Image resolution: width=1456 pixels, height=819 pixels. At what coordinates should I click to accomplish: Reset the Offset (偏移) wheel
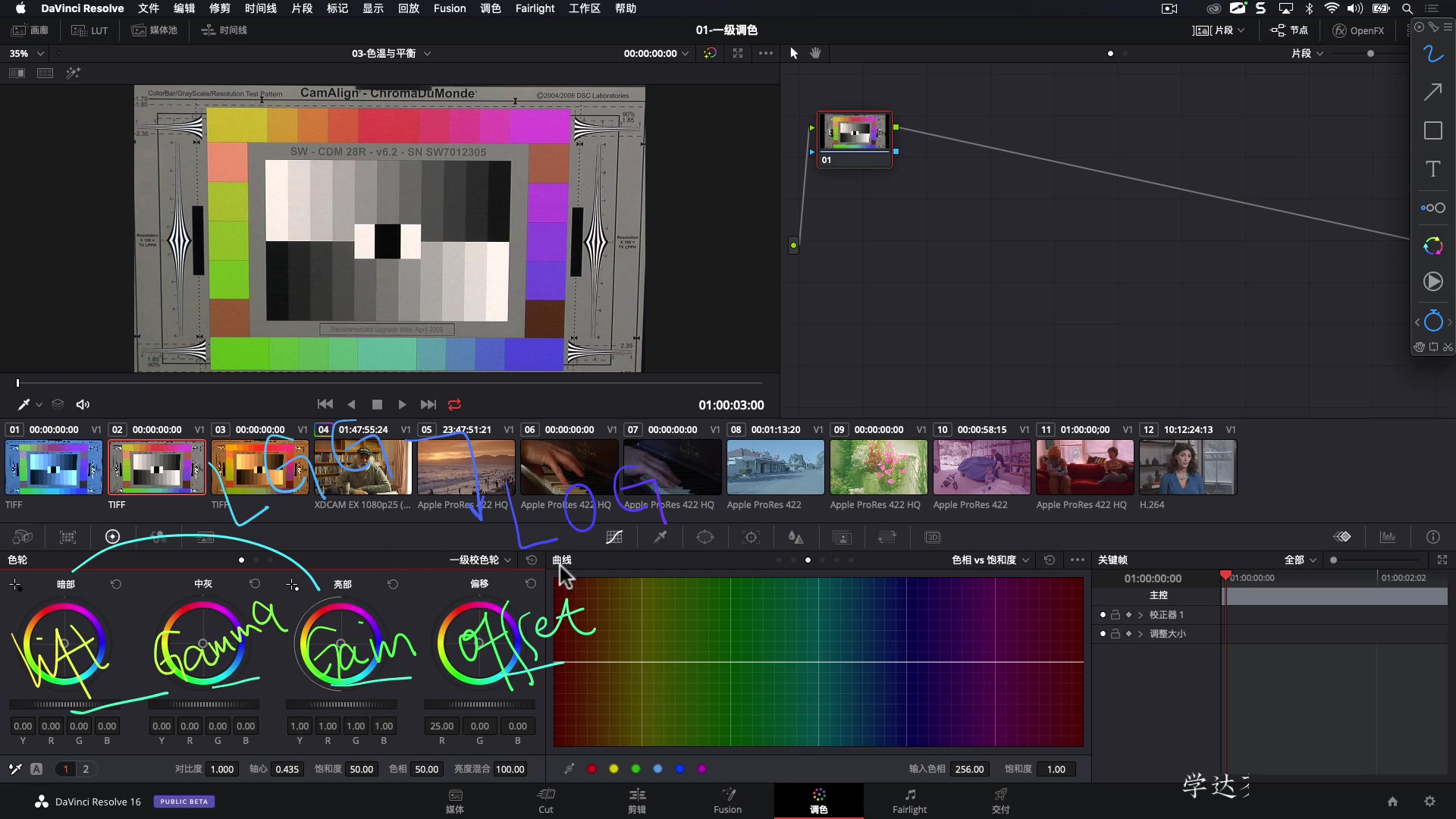[x=531, y=584]
